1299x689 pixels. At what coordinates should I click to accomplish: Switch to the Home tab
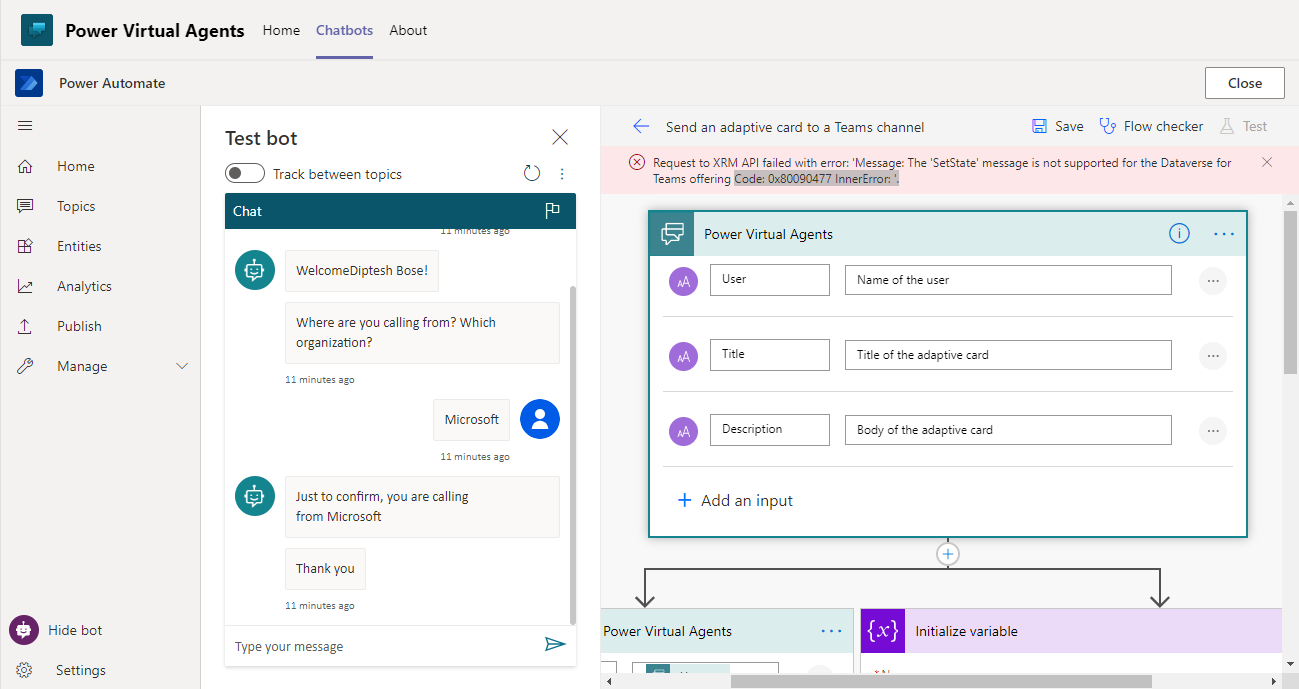click(x=281, y=30)
